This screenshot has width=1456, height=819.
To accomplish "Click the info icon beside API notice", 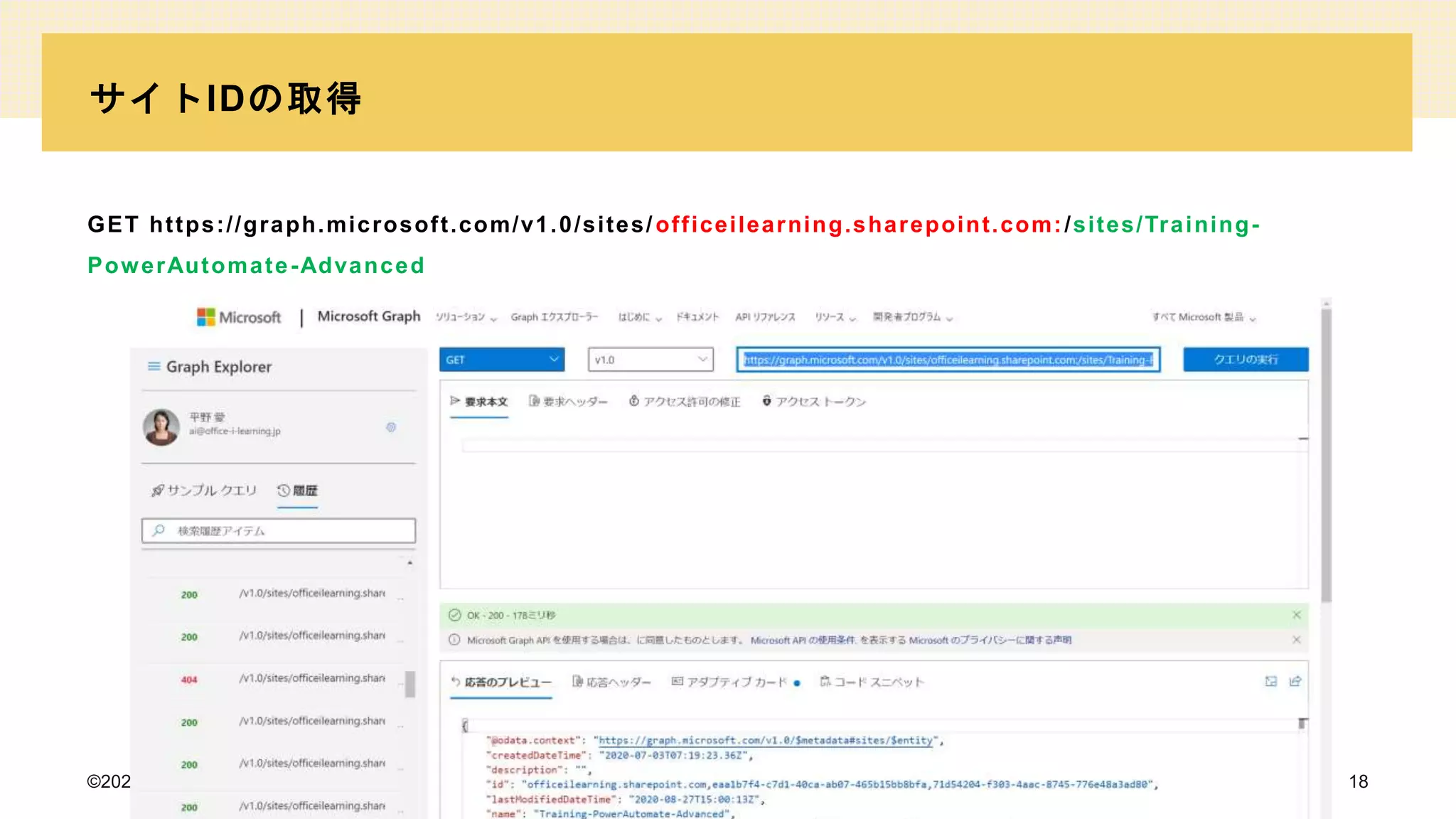I will 454,640.
